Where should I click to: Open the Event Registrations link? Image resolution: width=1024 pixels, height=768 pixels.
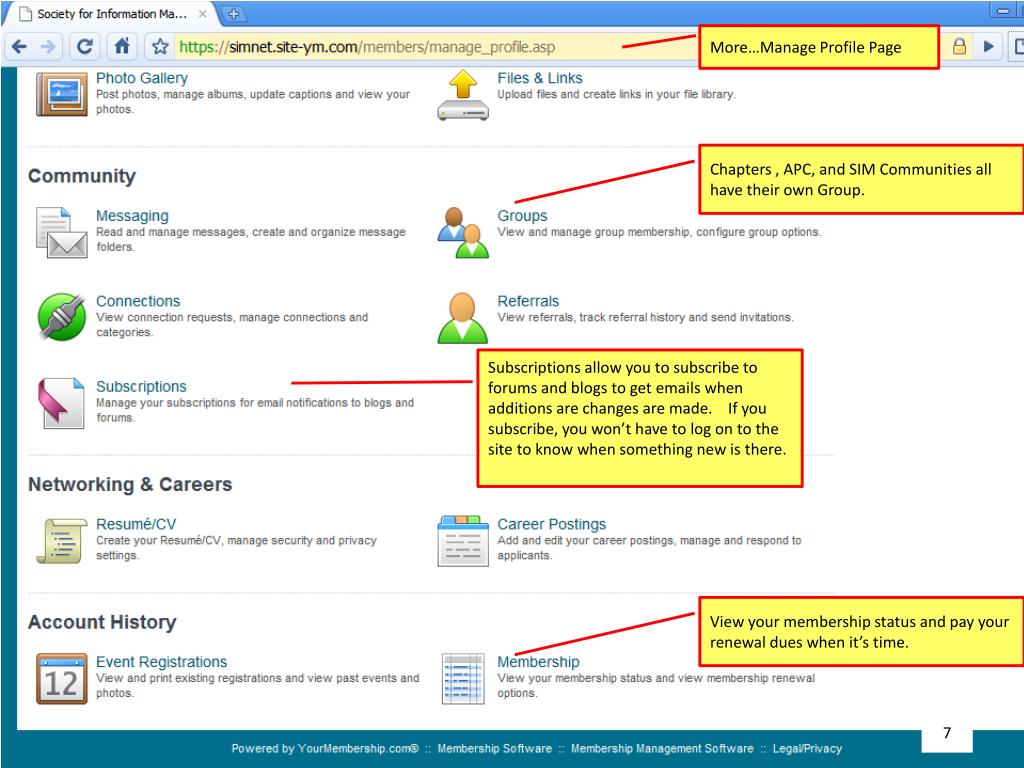click(161, 662)
